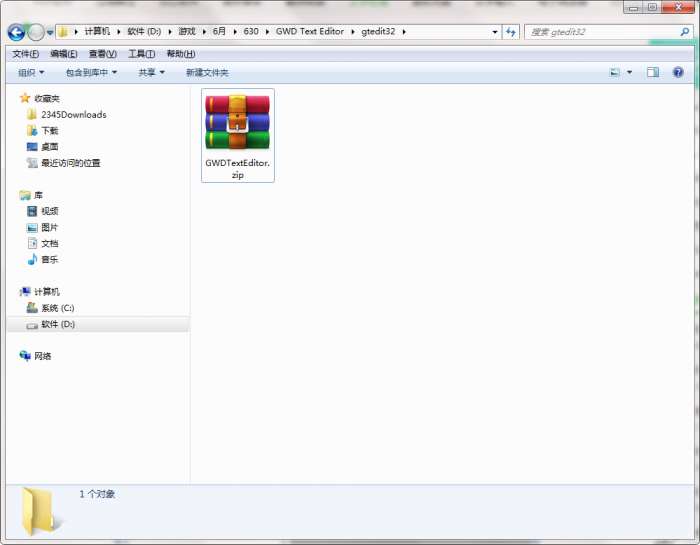Expand the 组织 dropdown
The height and width of the screenshot is (545, 700).
coord(31,72)
